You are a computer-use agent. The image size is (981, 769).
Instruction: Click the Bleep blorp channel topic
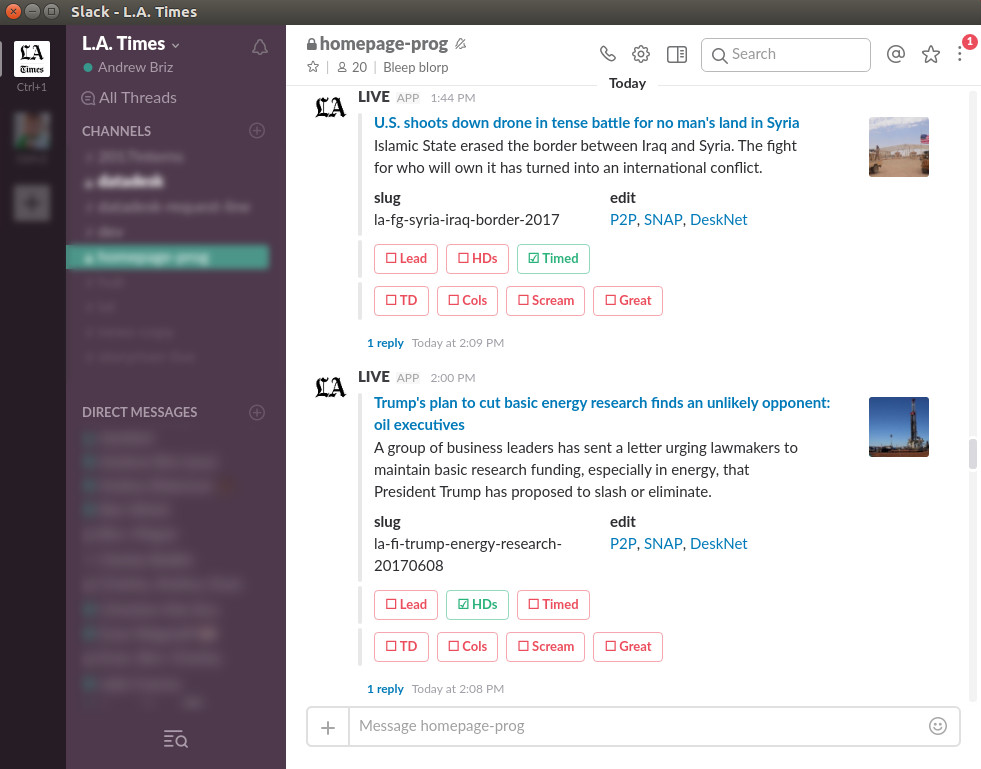pyautogui.click(x=415, y=67)
